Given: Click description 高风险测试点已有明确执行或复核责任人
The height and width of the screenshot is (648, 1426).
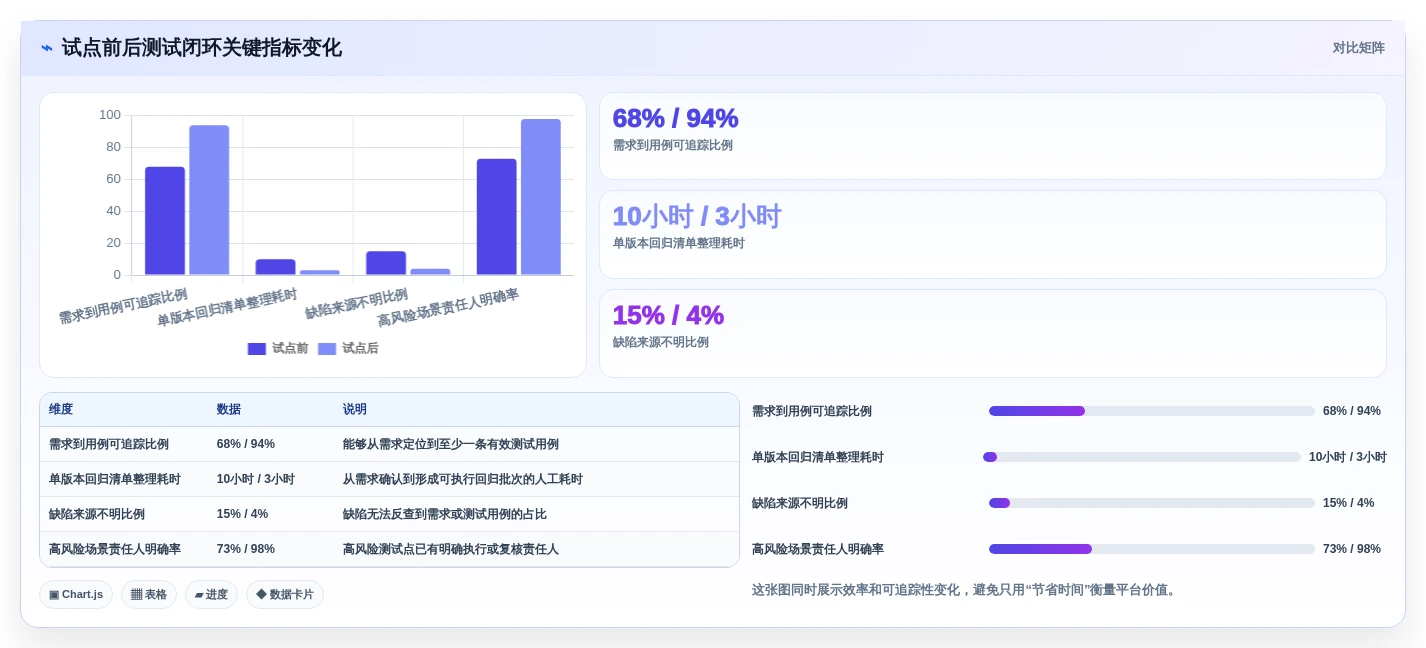Looking at the screenshot, I should pyautogui.click(x=451, y=549).
